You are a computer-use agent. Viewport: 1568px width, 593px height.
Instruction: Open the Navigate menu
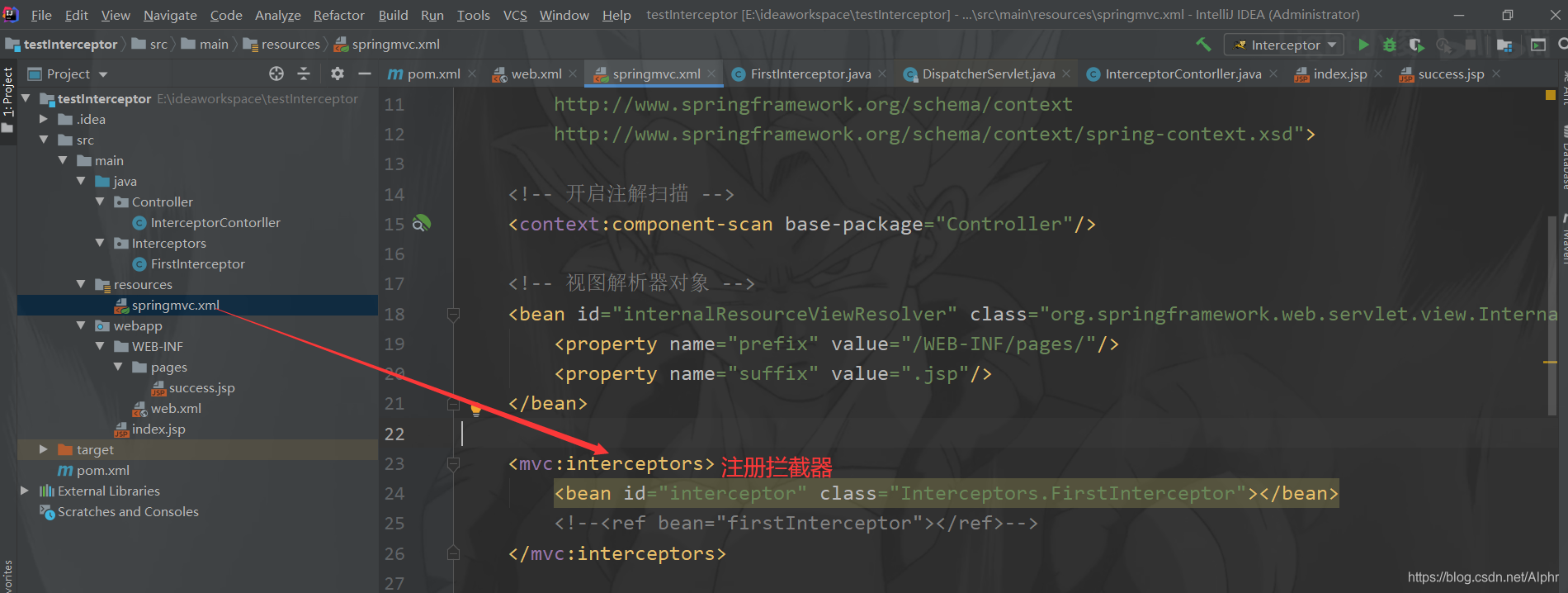(x=170, y=15)
